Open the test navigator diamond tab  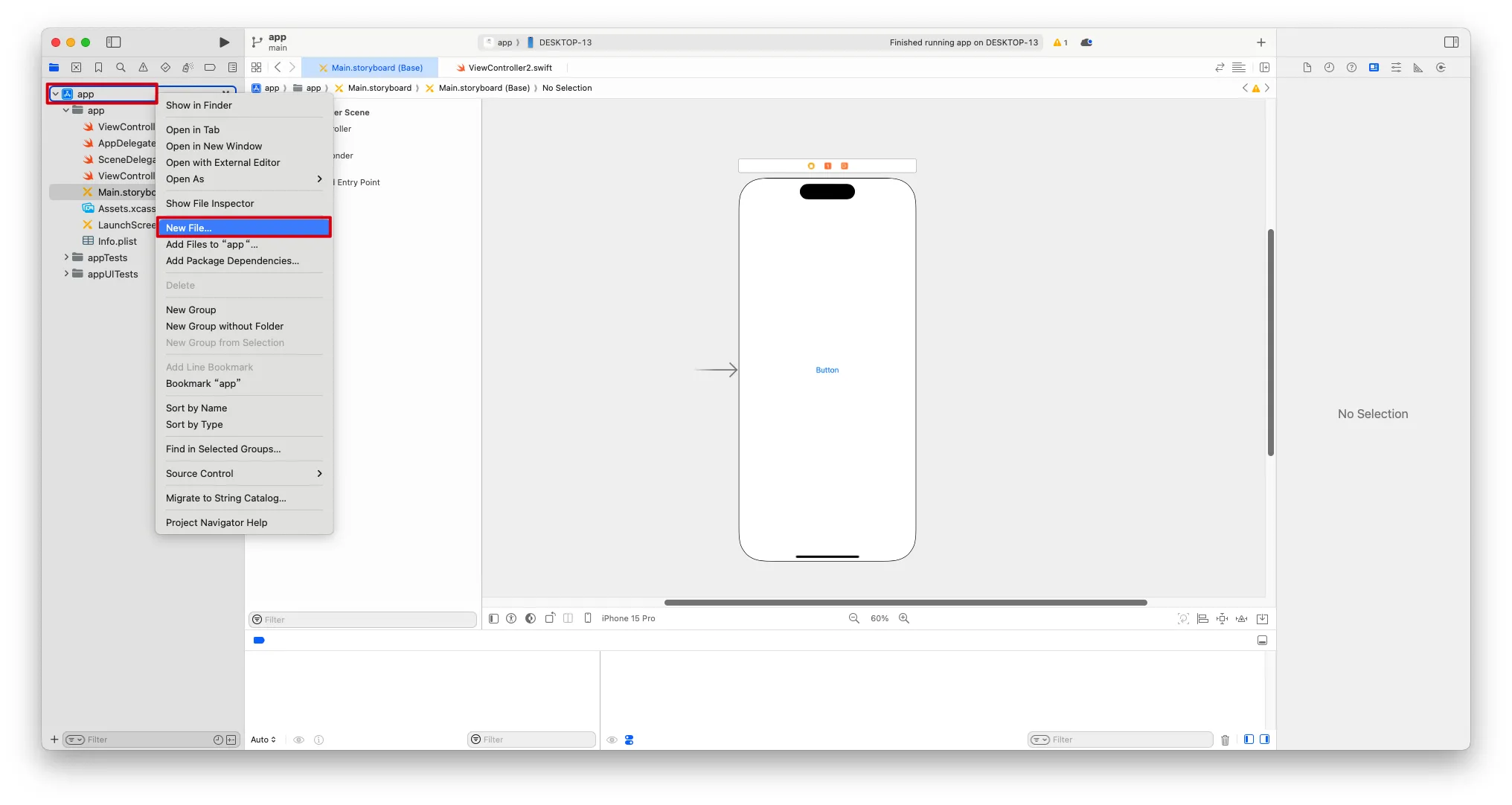click(165, 68)
